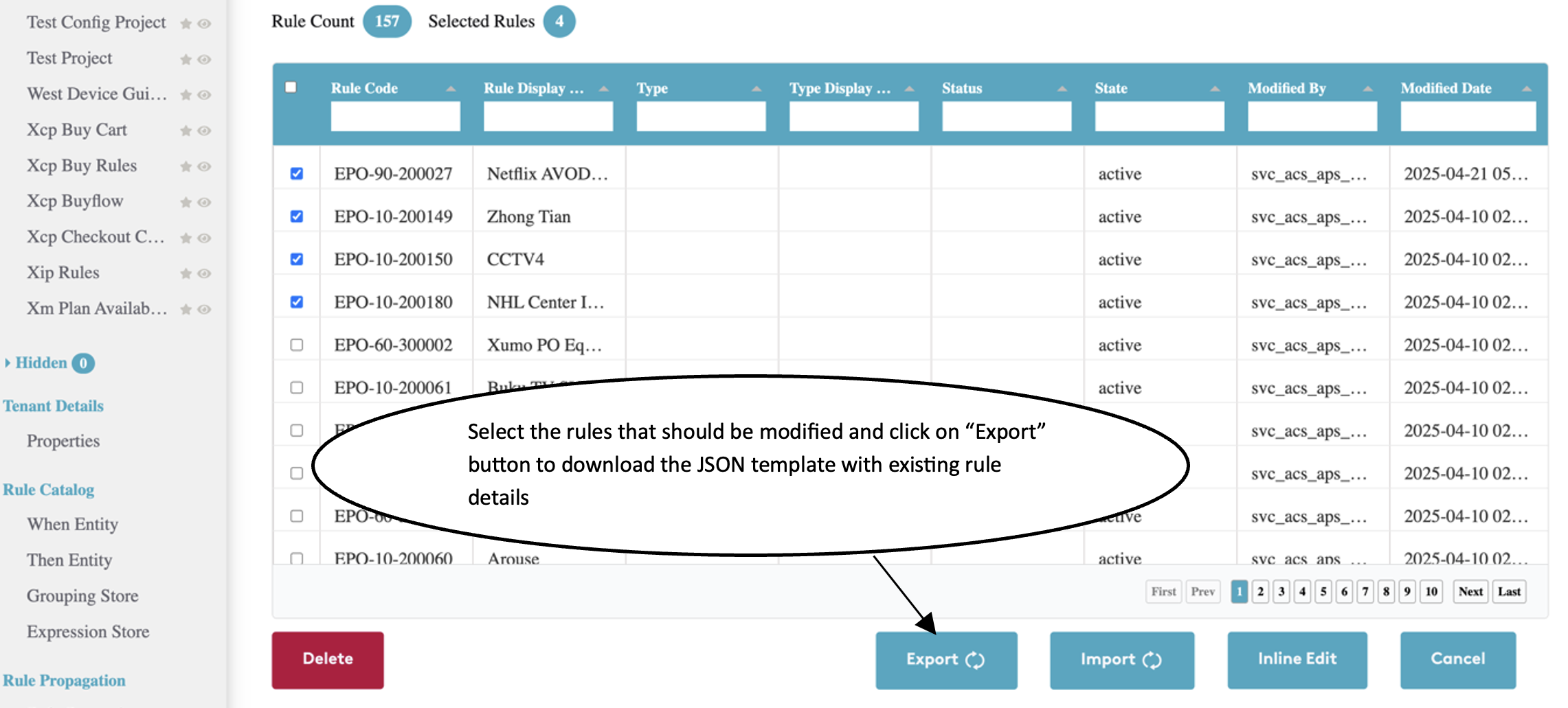This screenshot has width=1568, height=708.
Task: Jump to the Last page
Action: click(x=1509, y=591)
